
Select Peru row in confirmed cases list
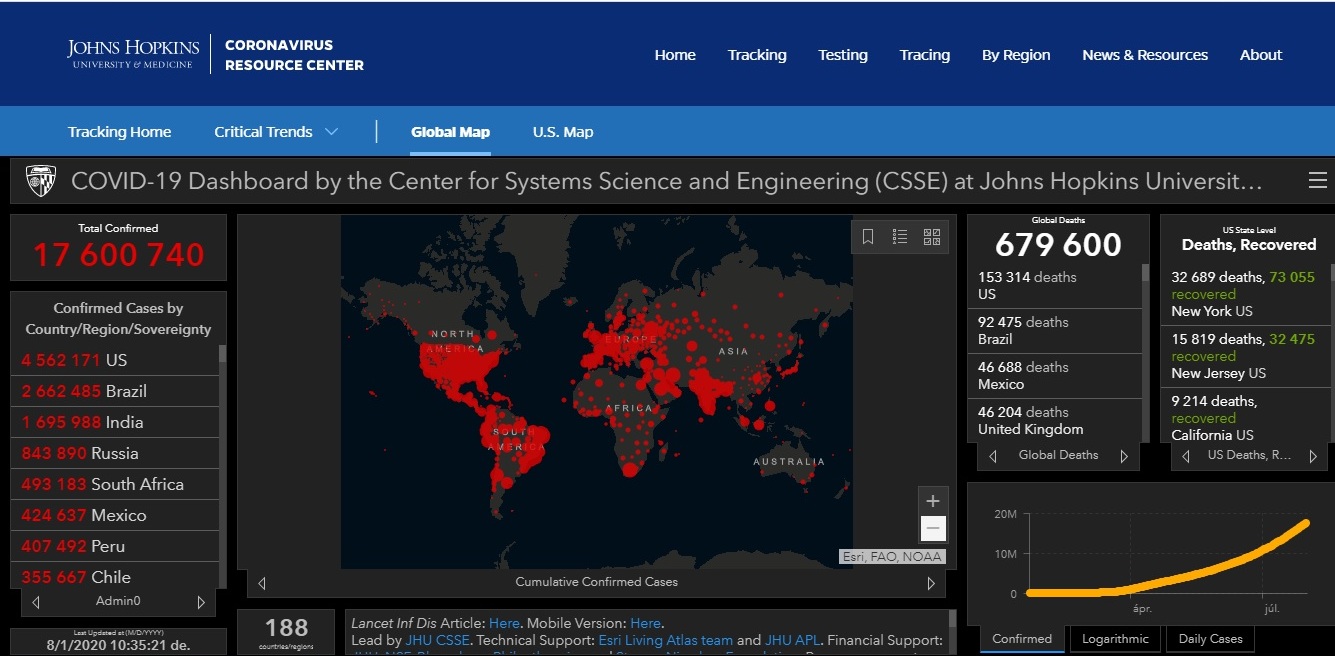[x=115, y=546]
